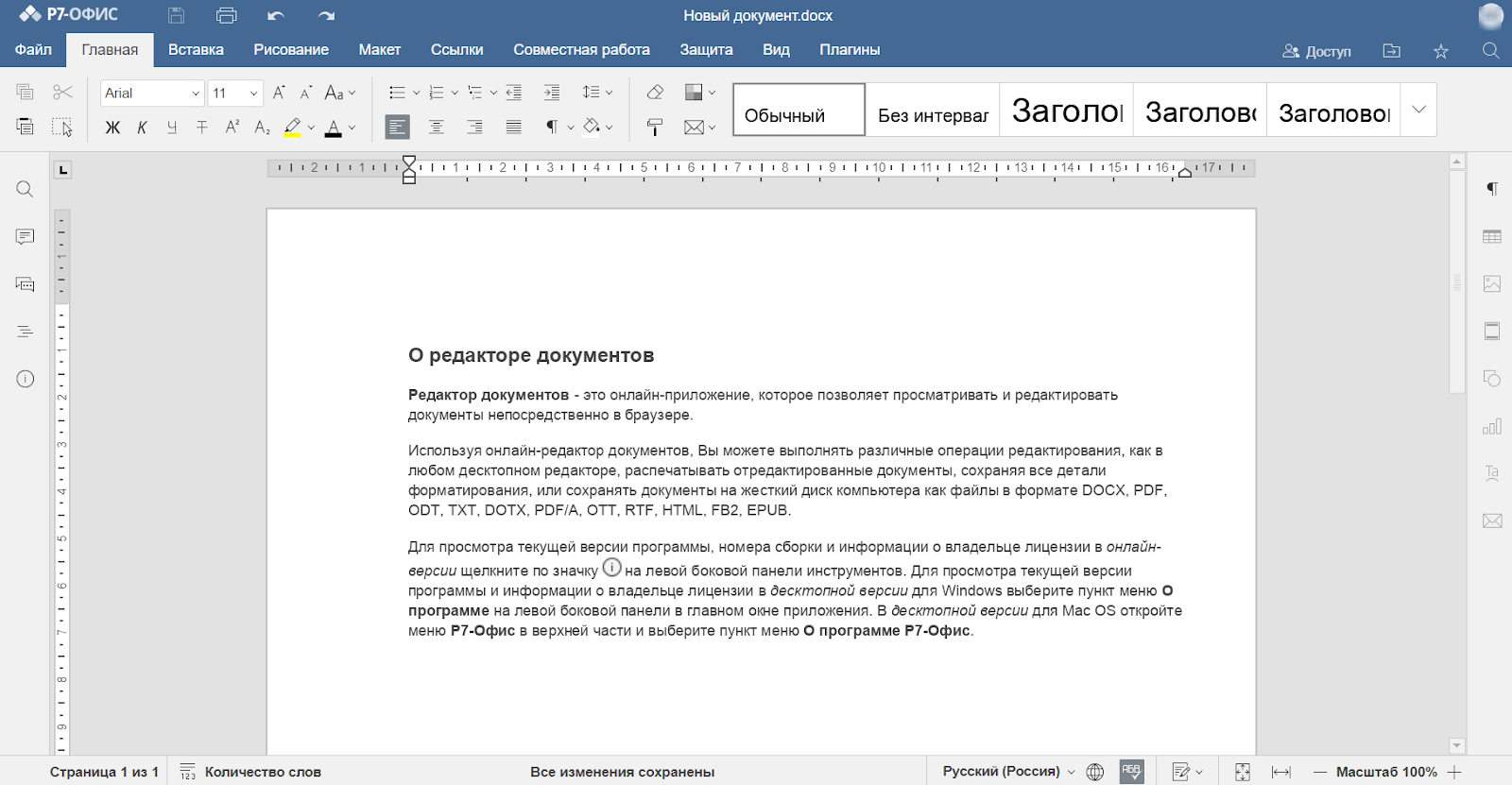Toggle subscript formatting
1512x785 pixels.
(263, 128)
